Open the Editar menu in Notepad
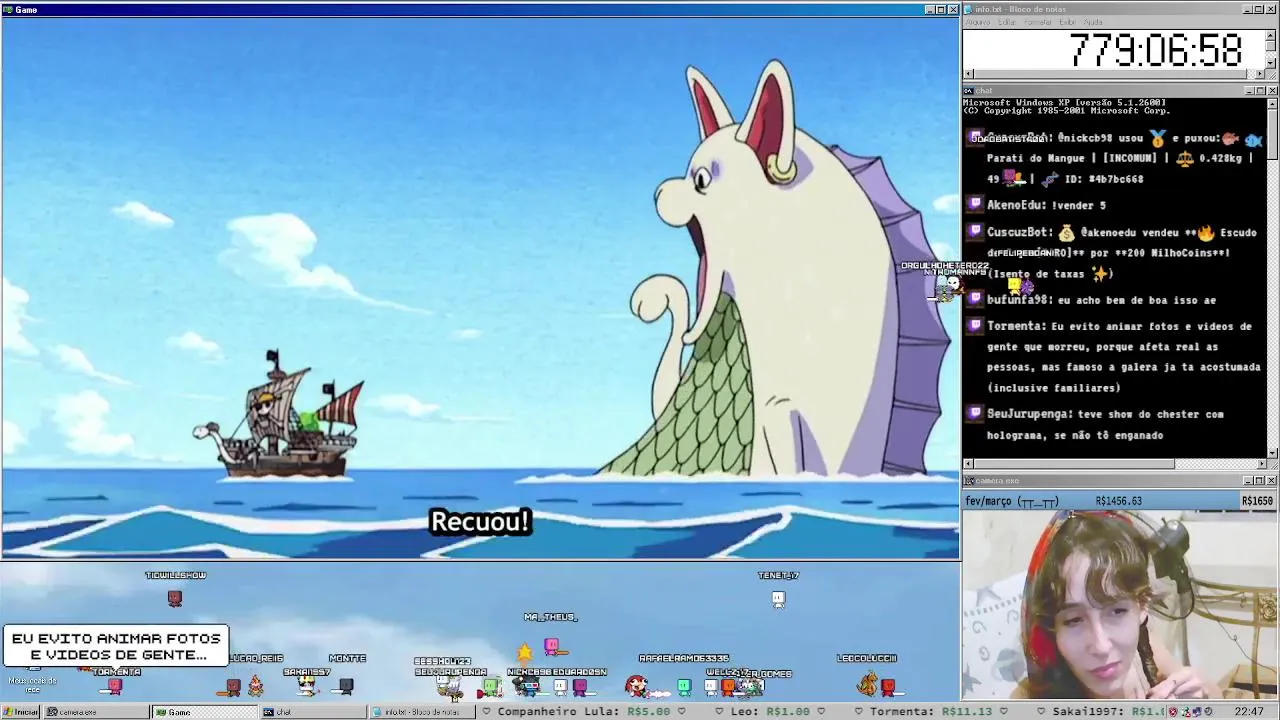The width and height of the screenshot is (1280, 720). click(1007, 22)
